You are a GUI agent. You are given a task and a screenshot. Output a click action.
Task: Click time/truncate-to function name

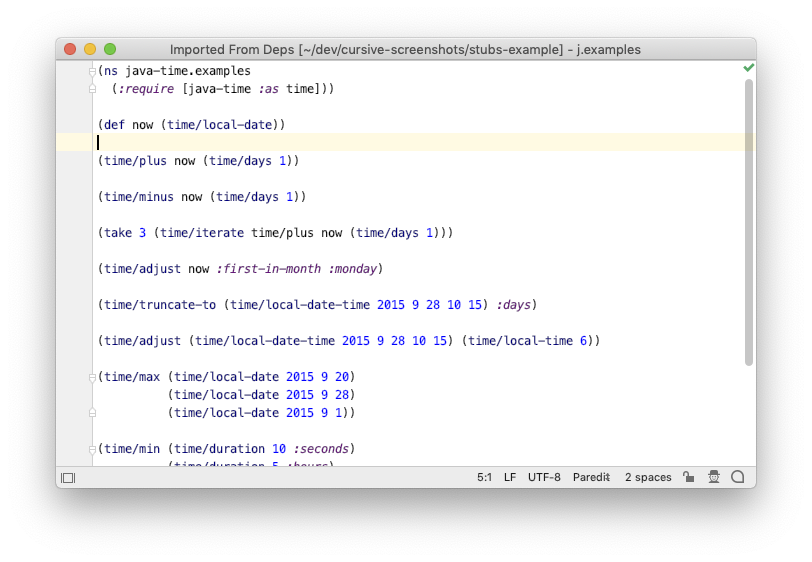point(160,305)
